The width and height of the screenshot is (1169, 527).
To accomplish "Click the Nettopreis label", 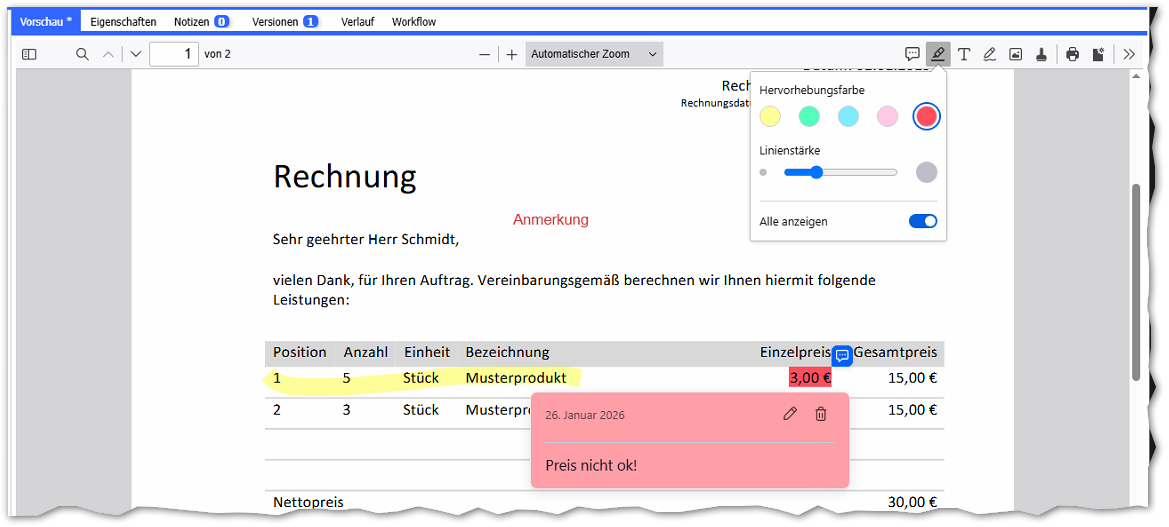I will tap(309, 503).
